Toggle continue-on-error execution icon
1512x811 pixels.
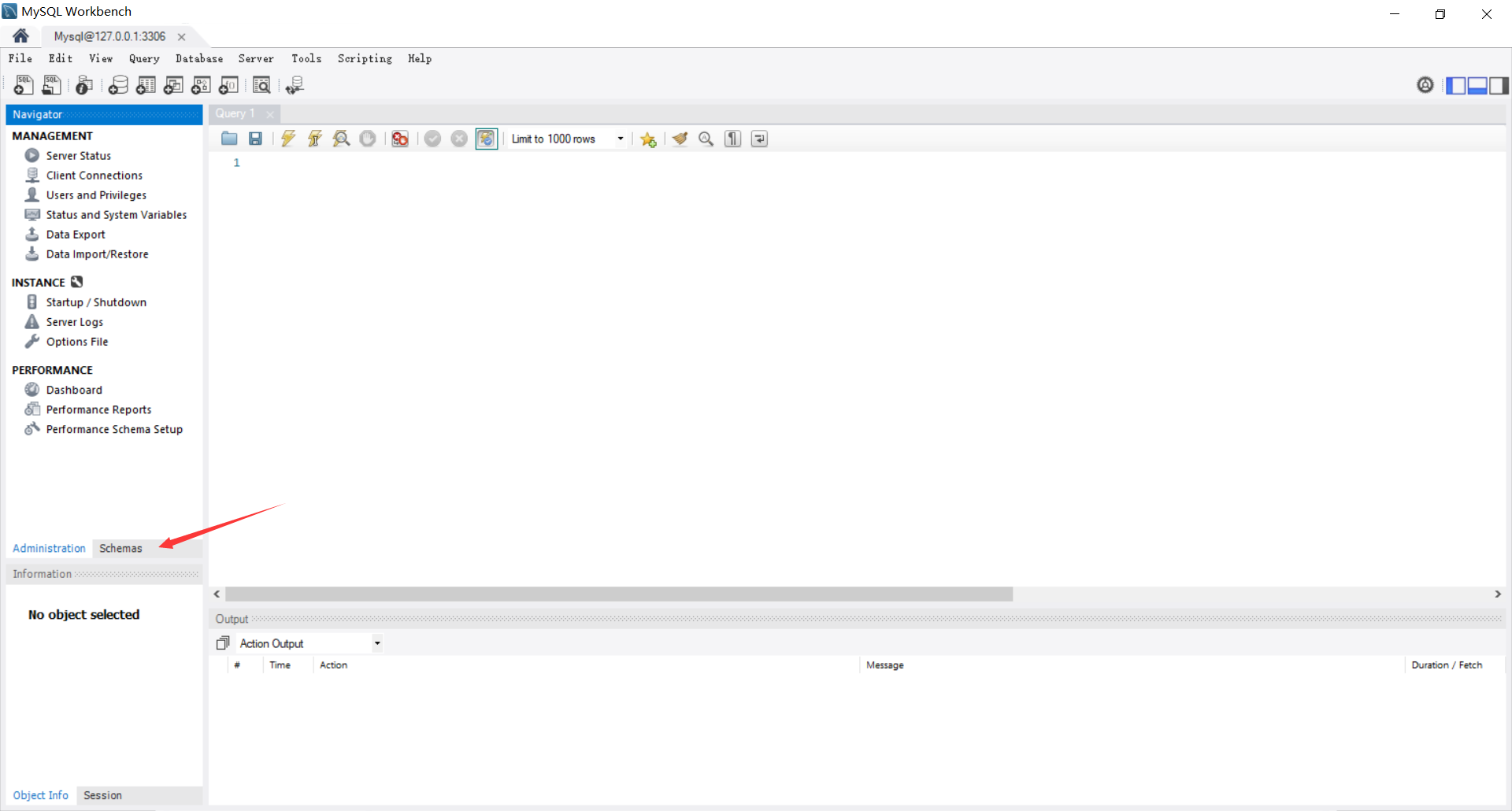(400, 139)
